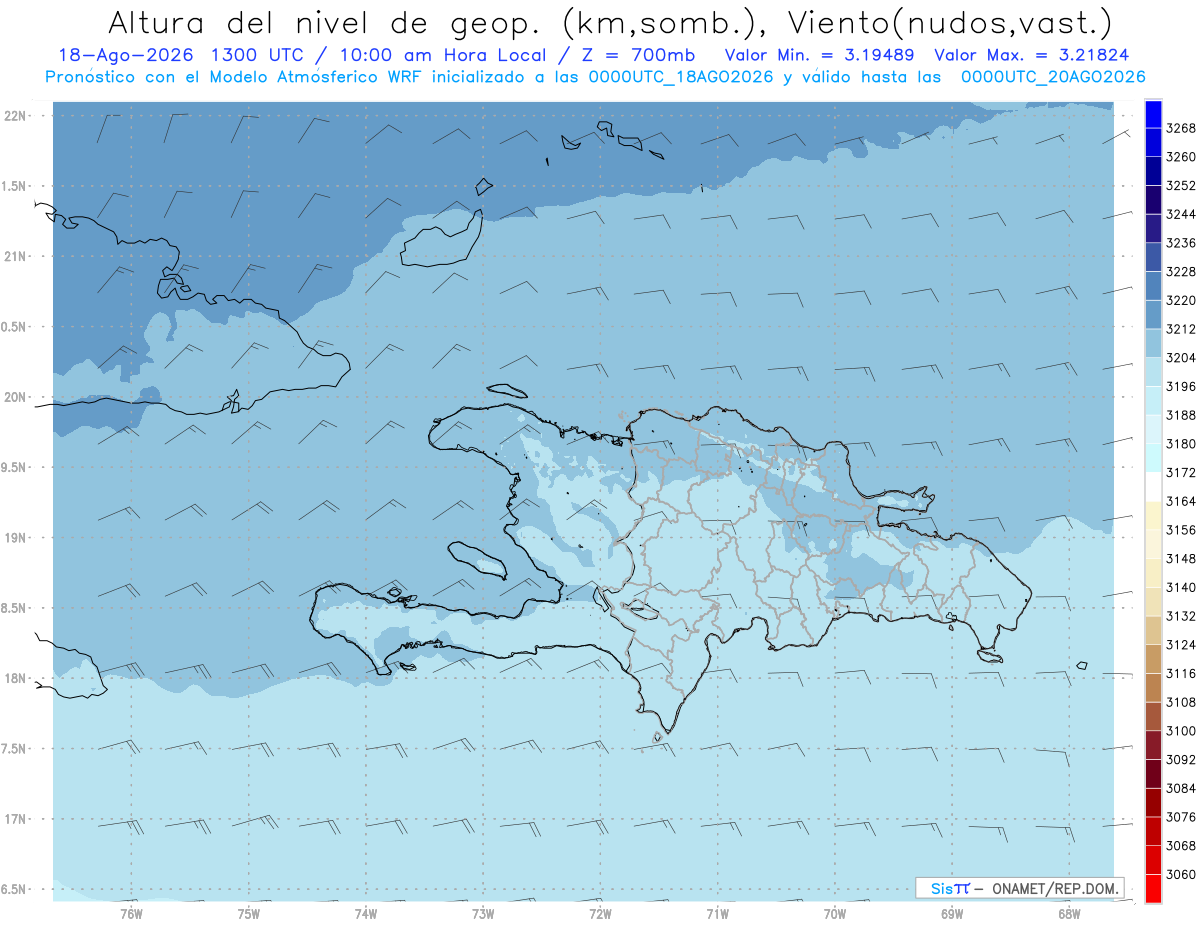Click the '22N' latitude axis label
Viewport: 1200px width, 927px height.
(14, 115)
